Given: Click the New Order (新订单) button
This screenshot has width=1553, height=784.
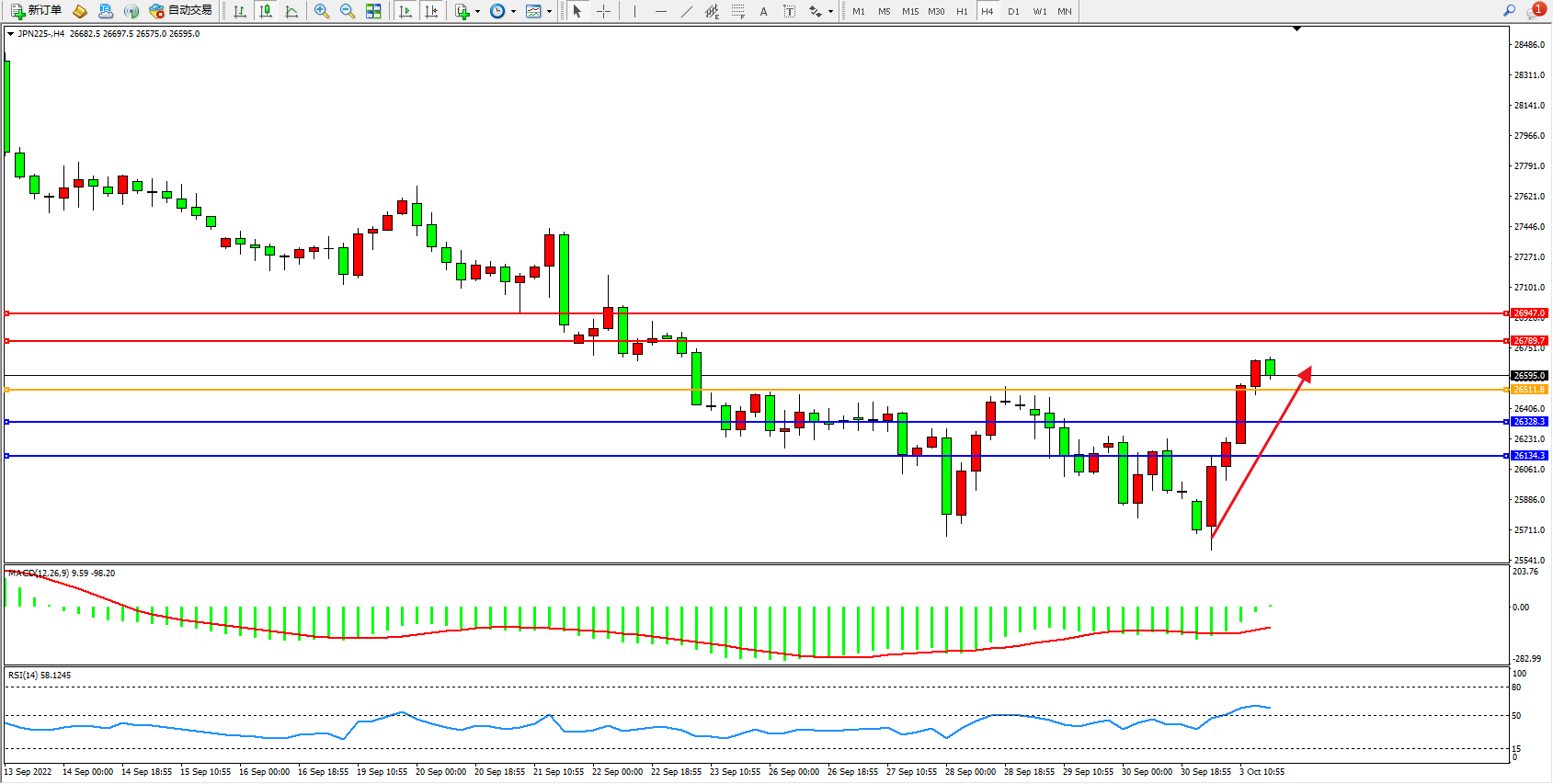Looking at the screenshot, I should tap(37, 11).
